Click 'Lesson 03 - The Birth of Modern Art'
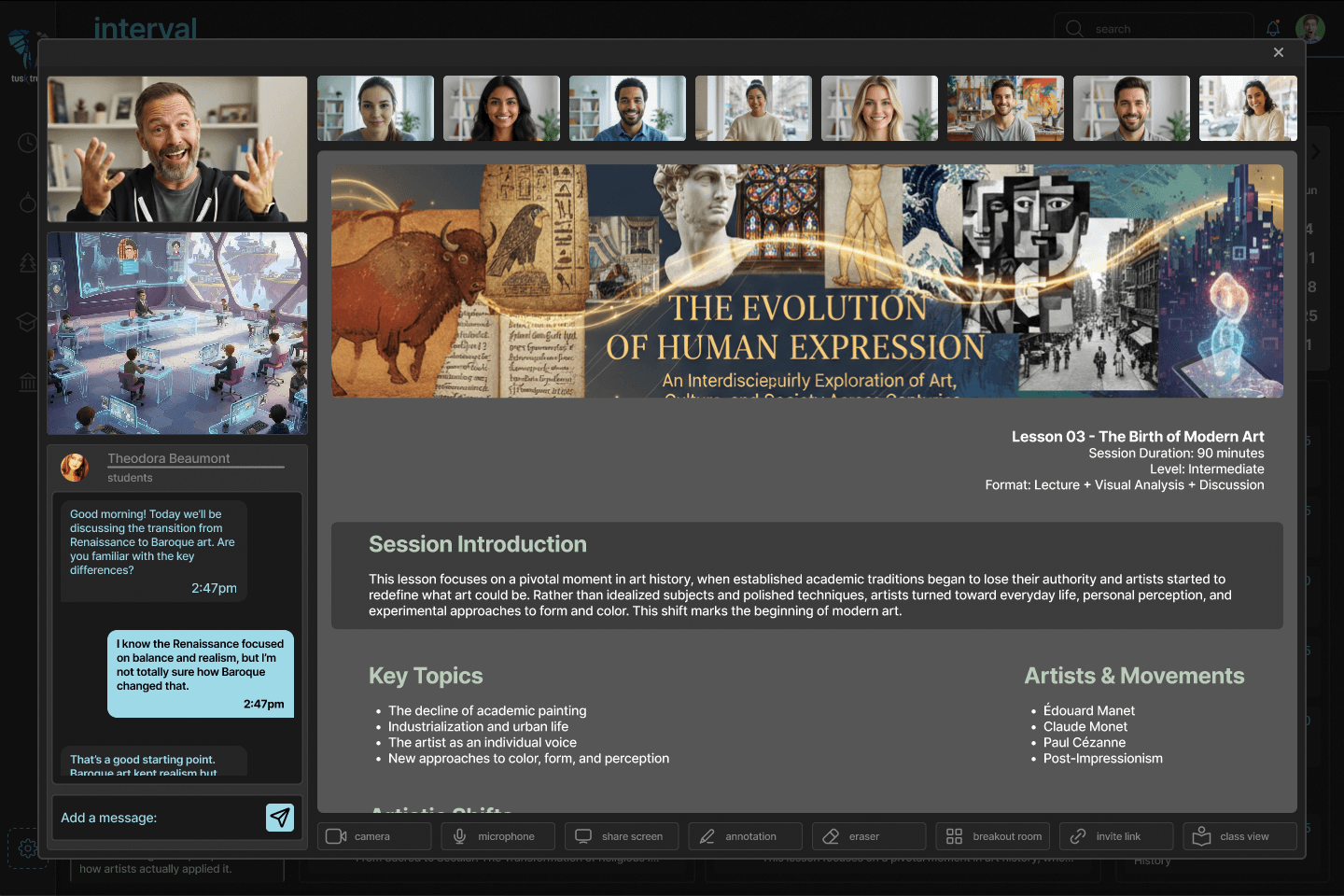Viewport: 1344px width, 896px height. click(x=1138, y=436)
